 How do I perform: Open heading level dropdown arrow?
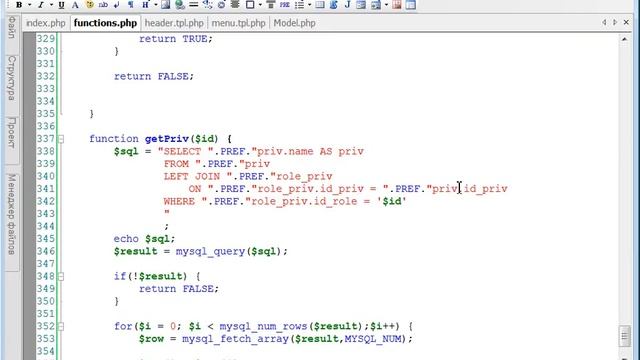[x=156, y=5]
